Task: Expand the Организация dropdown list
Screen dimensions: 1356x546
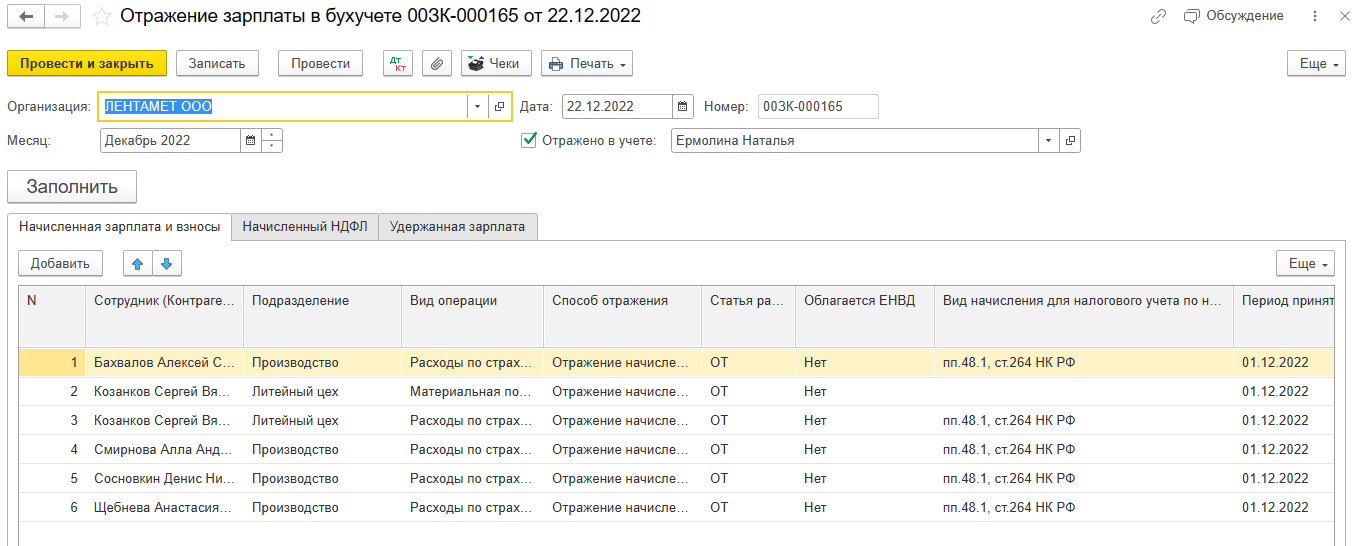Action: coord(477,107)
